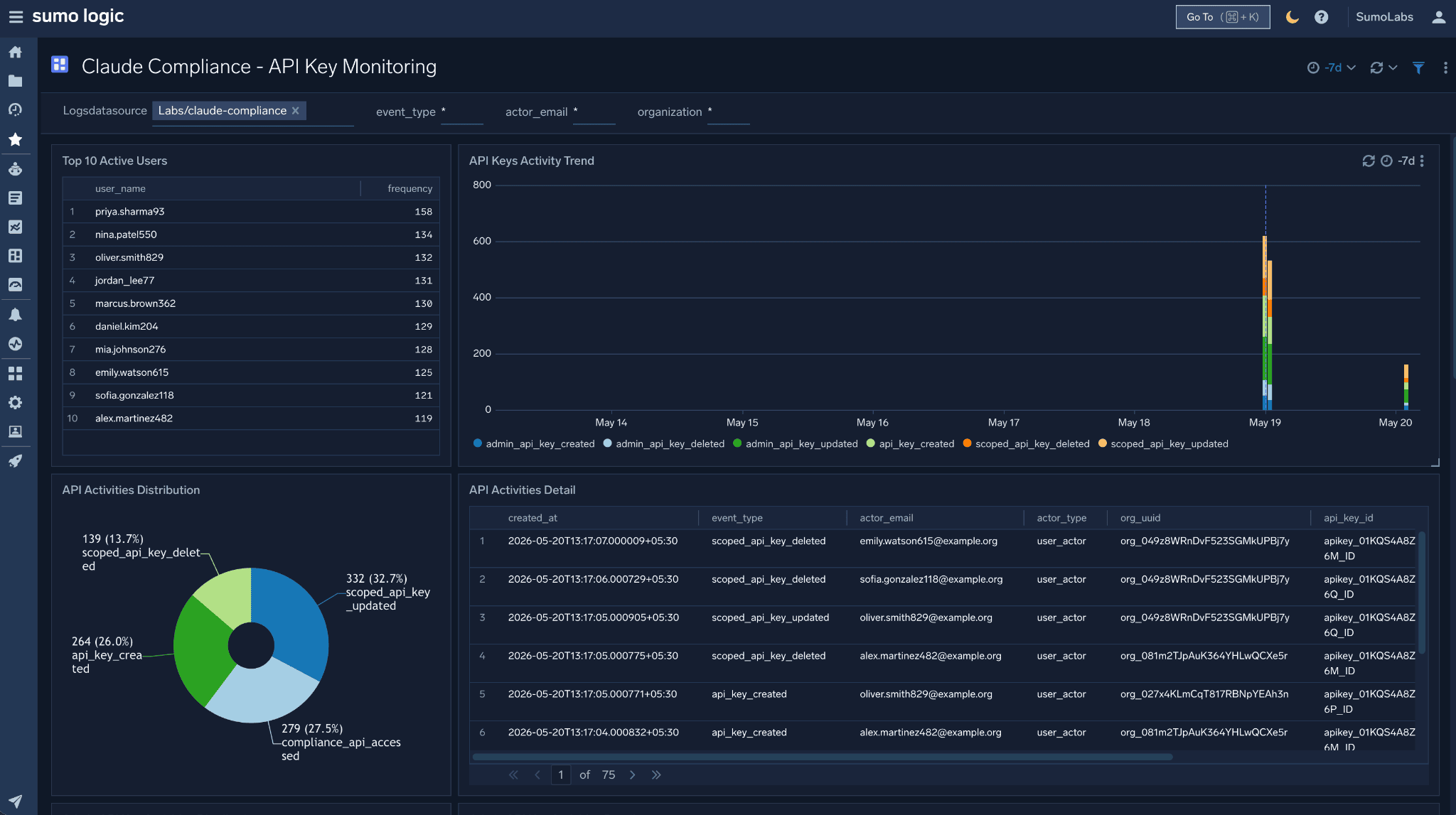
Task: Open the hamburger main menu
Action: click(x=16, y=17)
